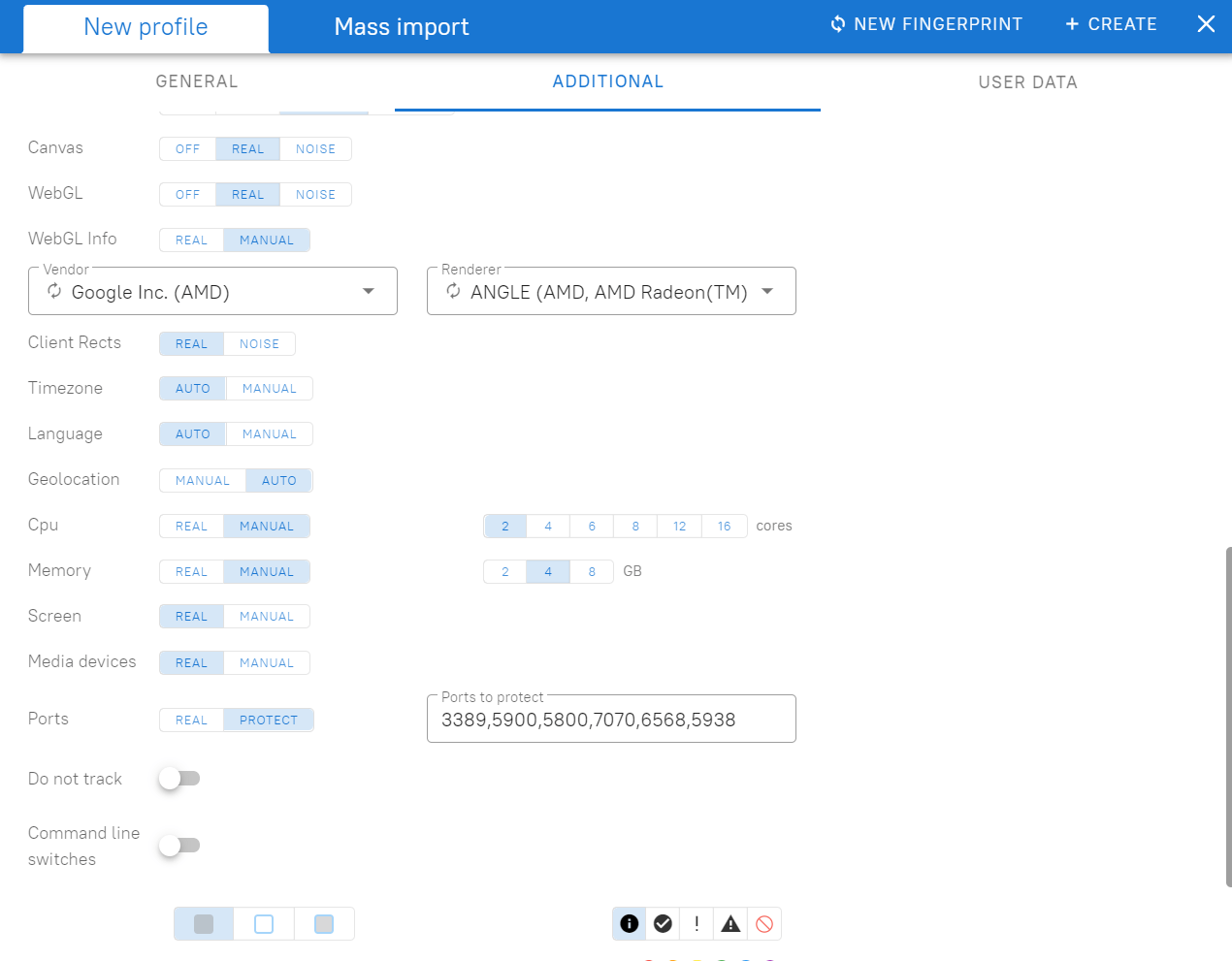Set Canvas to OFF

[187, 148]
